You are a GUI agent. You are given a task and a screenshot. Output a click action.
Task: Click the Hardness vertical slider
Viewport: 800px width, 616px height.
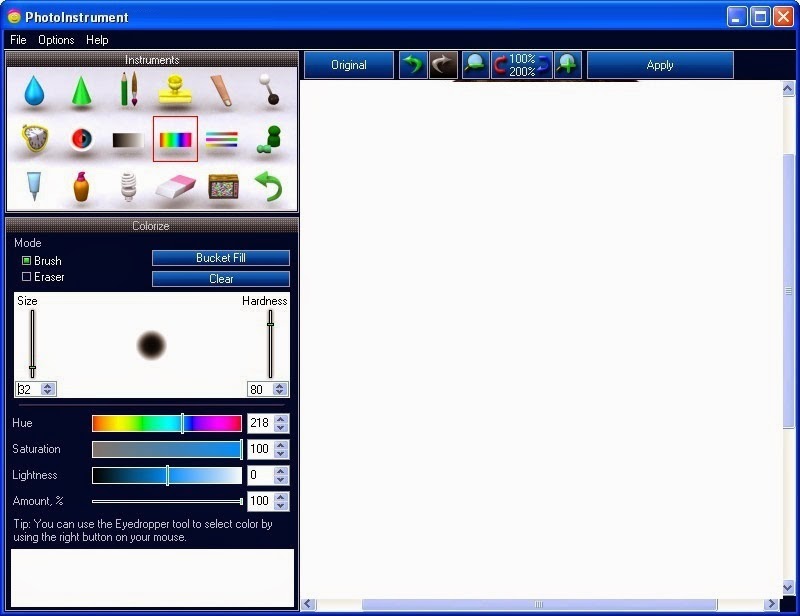pyautogui.click(x=270, y=343)
